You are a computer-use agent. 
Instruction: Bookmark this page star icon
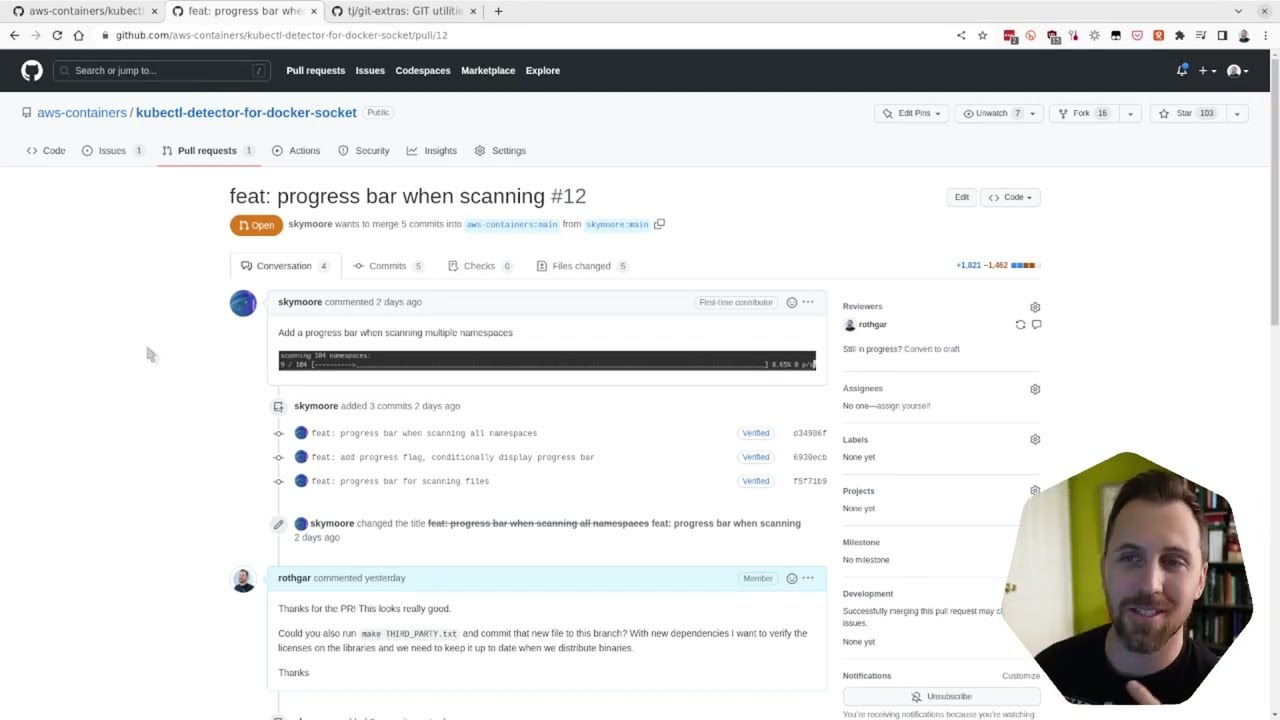point(982,35)
